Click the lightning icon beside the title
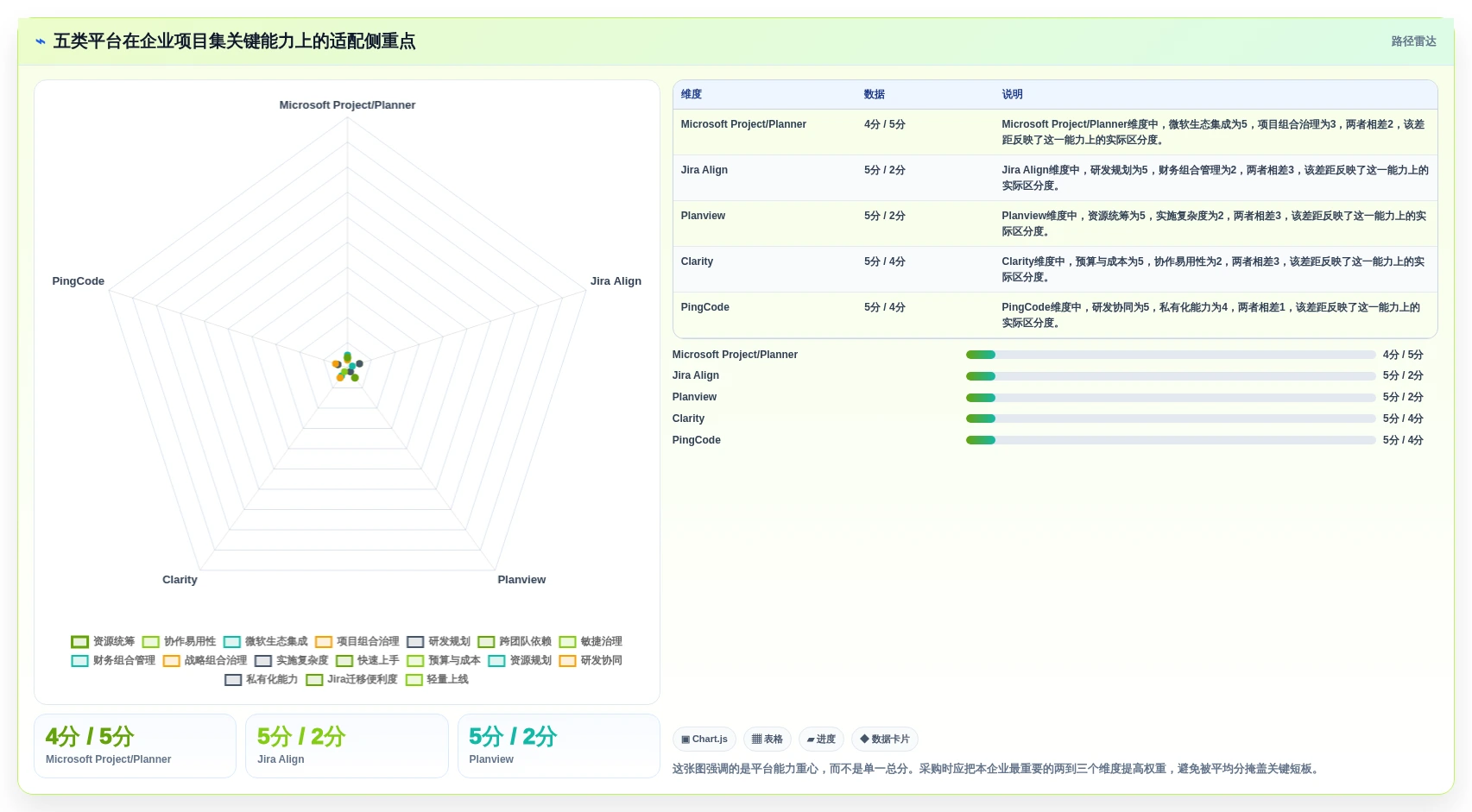The height and width of the screenshot is (812, 1472). 41,41
